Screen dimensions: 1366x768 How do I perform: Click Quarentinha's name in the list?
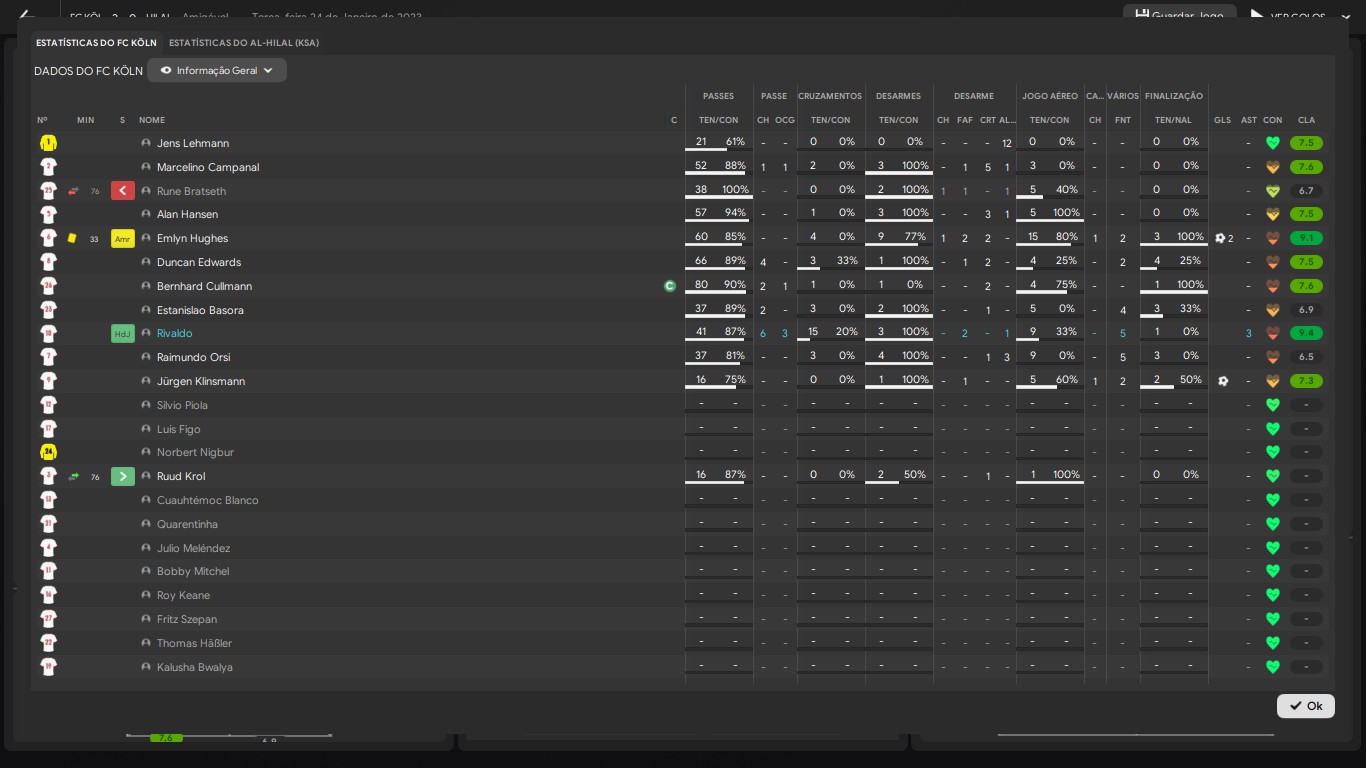[187, 524]
